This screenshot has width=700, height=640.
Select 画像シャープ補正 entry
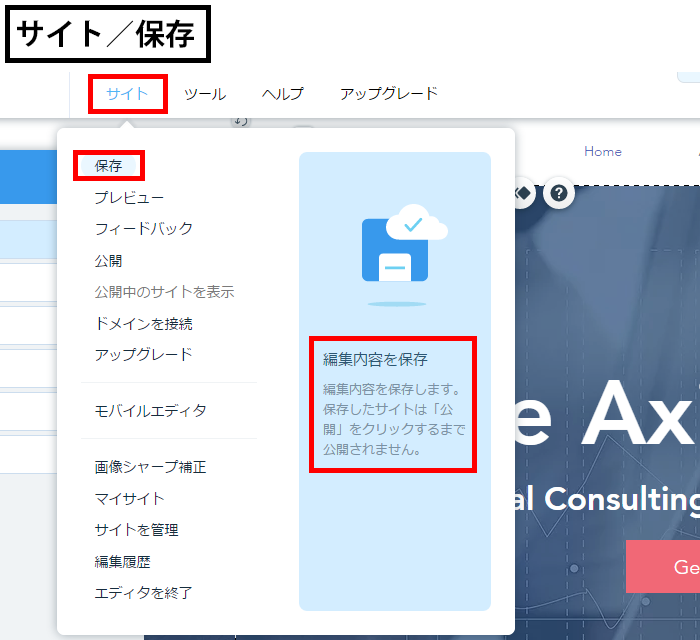click(x=150, y=467)
